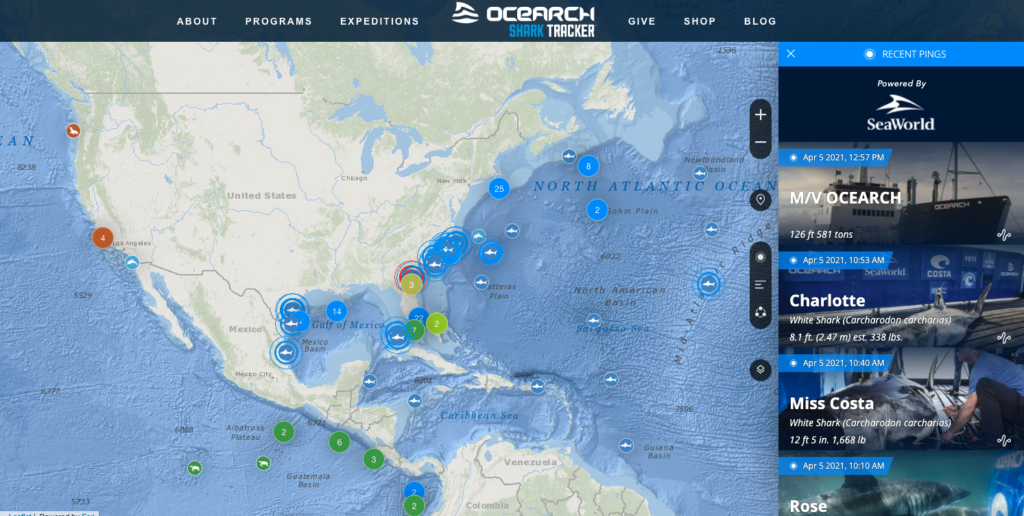Image resolution: width=1024 pixels, height=516 pixels.
Task: Click shark marker above Hatteras Plain label
Action: coord(481,282)
